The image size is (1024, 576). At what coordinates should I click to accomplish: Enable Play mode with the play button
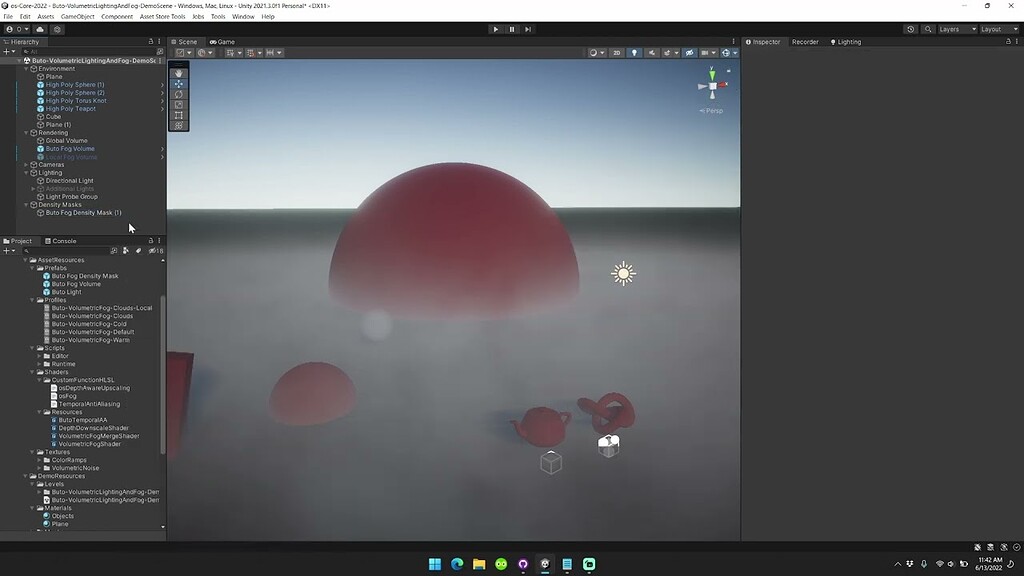[x=496, y=29]
